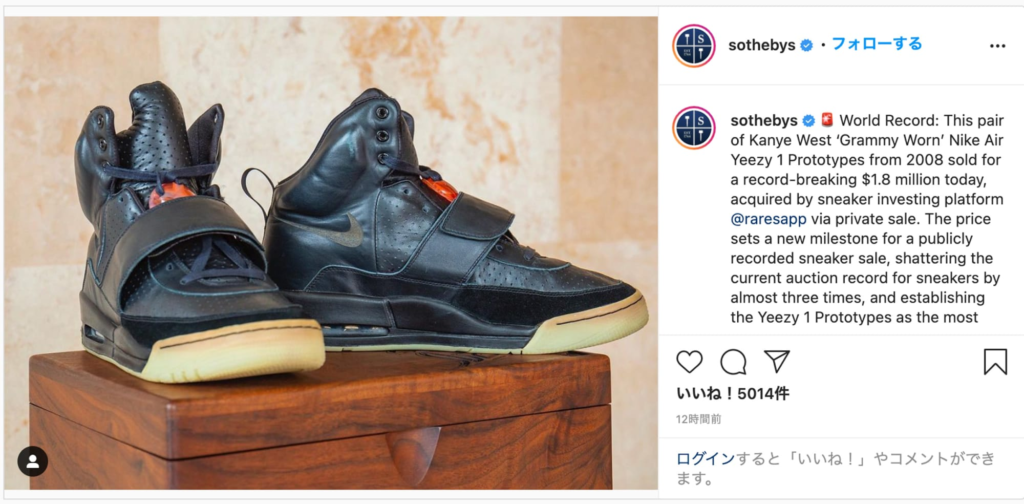The height and width of the screenshot is (504, 1024).
Task: View likes list いいね！5014件
Action: point(733,393)
